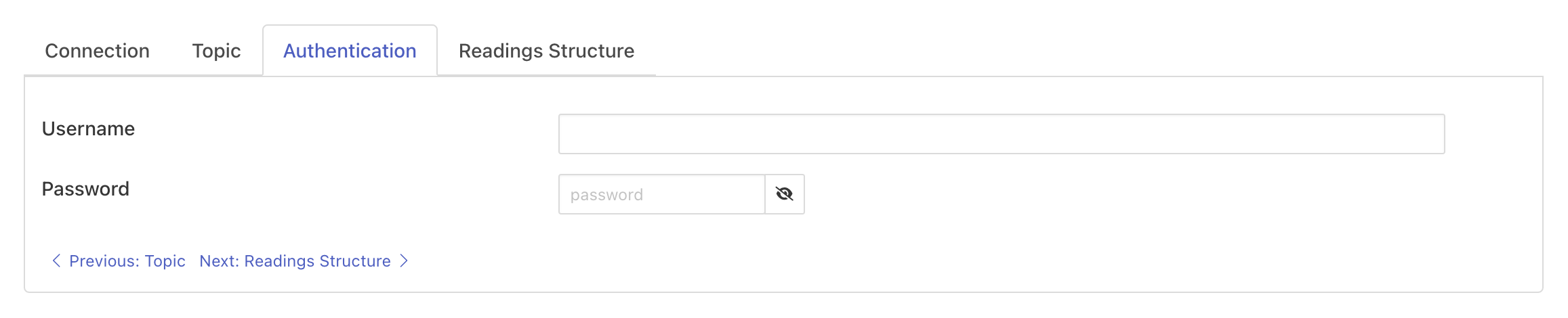Focus the Username text field
The width and height of the screenshot is (1568, 318).
[1001, 134]
